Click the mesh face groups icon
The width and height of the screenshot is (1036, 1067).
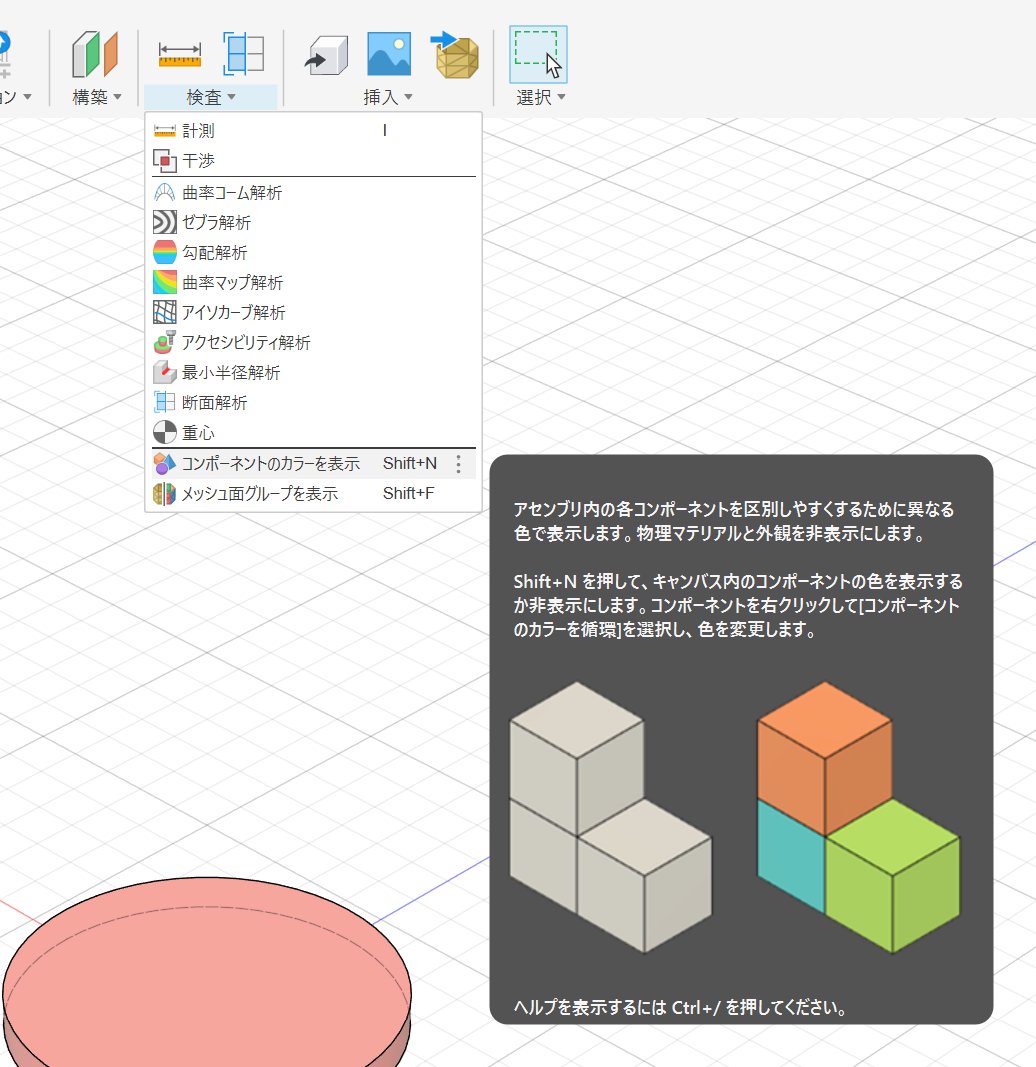(x=165, y=493)
